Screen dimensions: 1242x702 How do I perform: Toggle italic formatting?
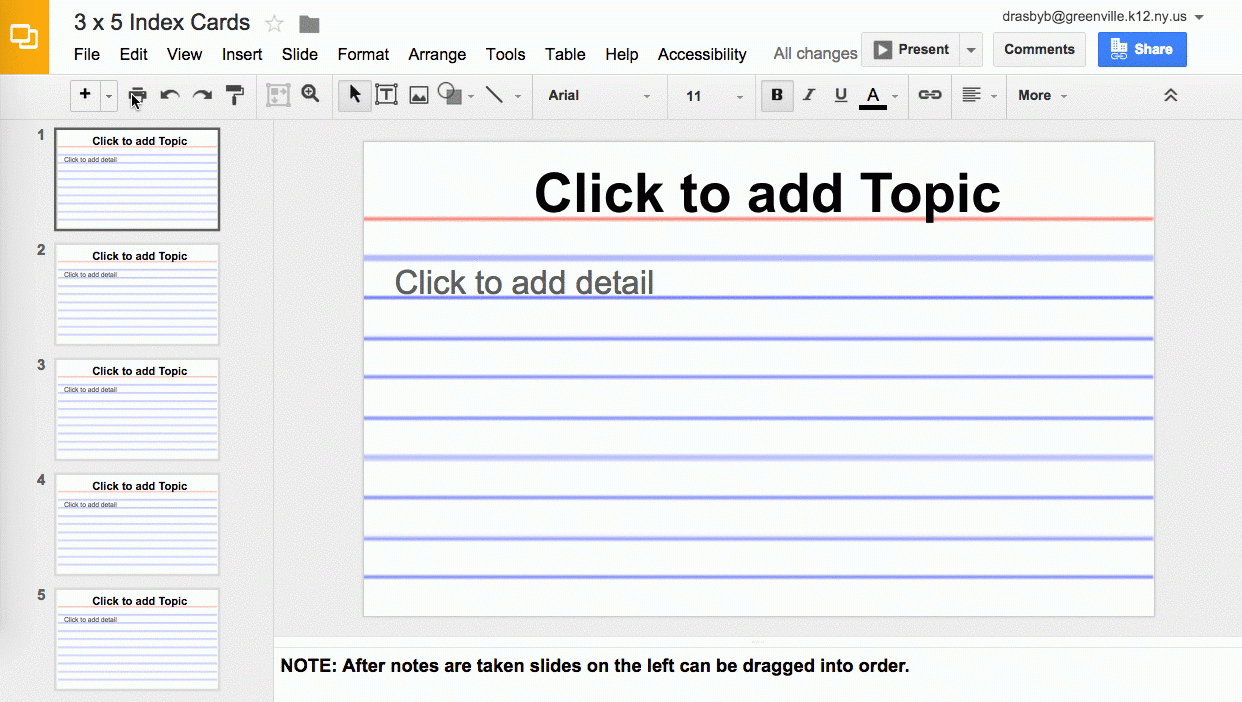[x=809, y=95]
